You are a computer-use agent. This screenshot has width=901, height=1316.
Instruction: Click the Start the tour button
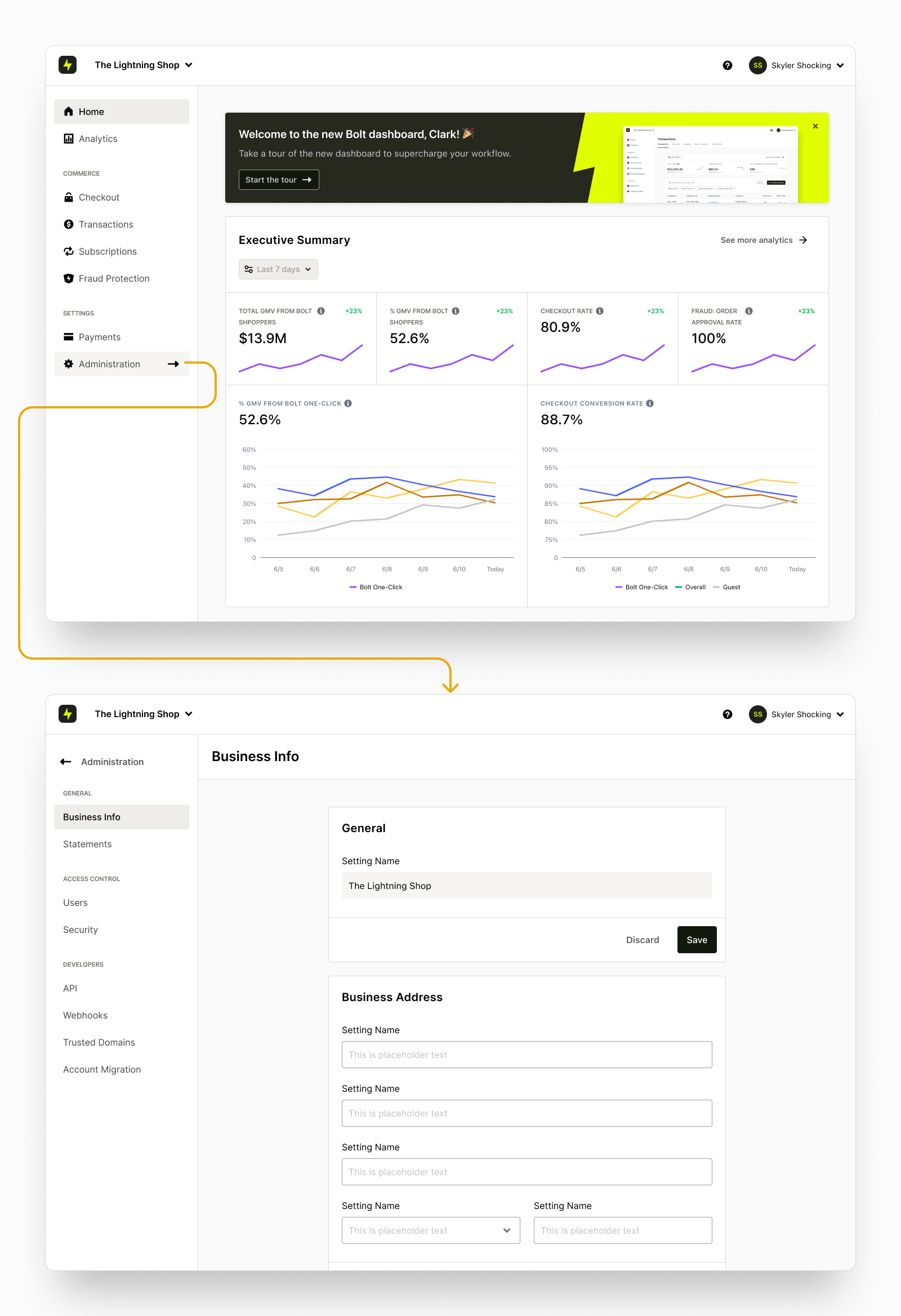click(278, 180)
